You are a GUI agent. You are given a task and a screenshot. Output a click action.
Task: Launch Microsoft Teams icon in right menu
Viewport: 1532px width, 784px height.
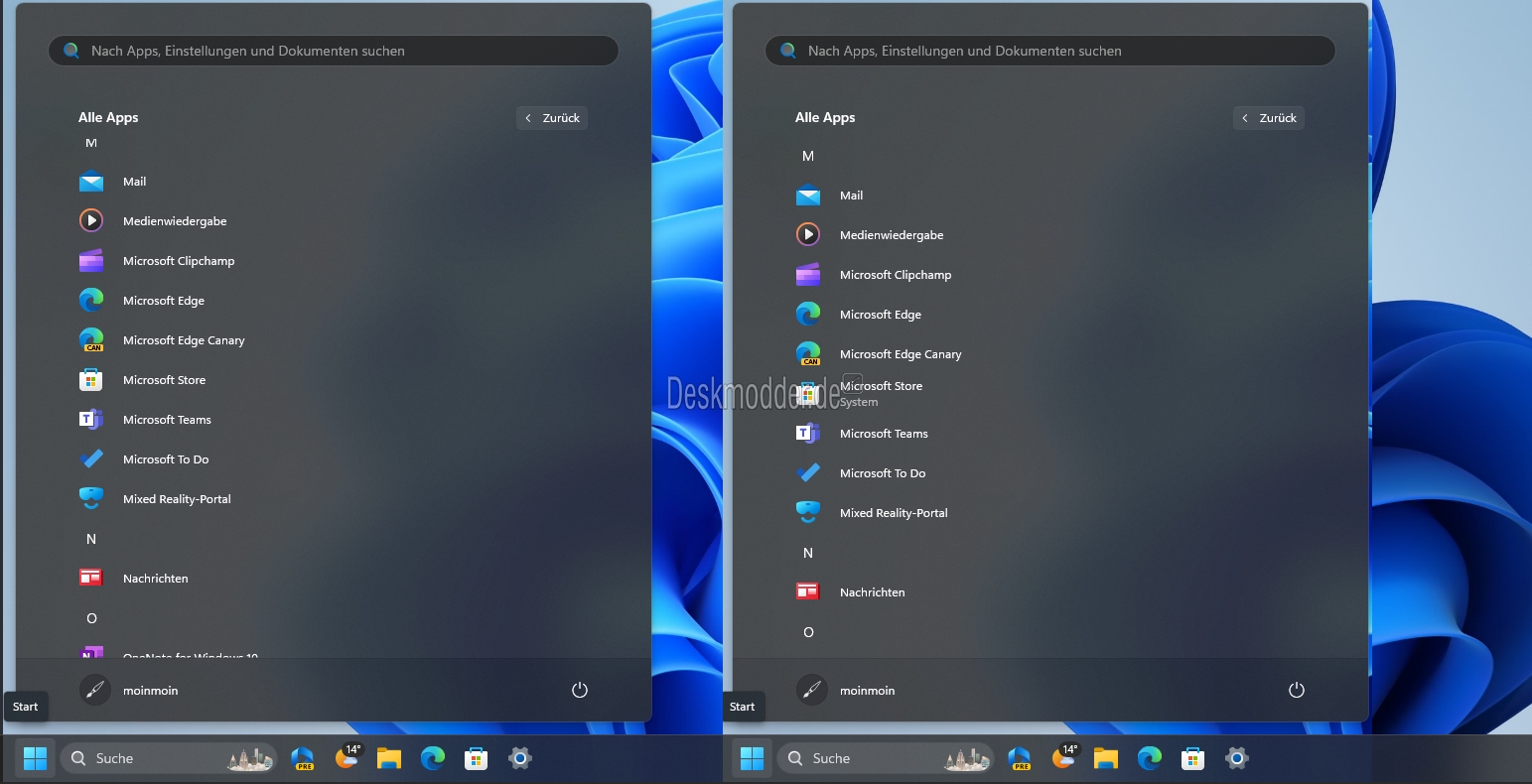(808, 434)
